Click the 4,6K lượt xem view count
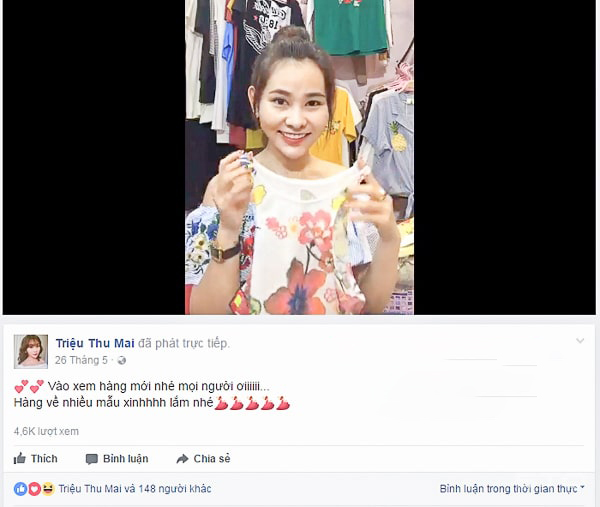 (x=46, y=431)
